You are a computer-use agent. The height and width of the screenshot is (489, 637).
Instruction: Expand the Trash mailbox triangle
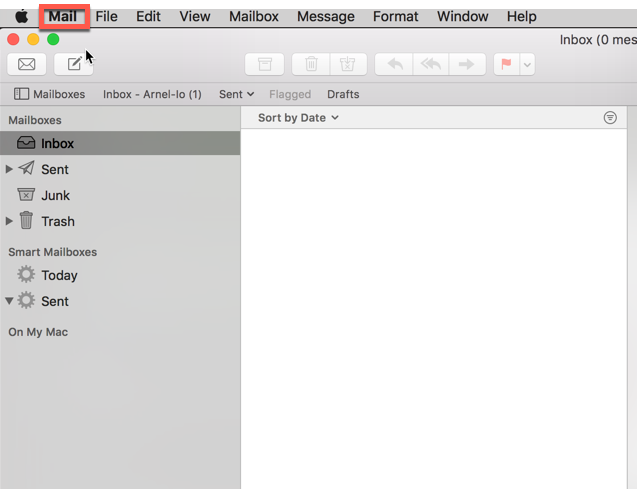tap(9, 221)
